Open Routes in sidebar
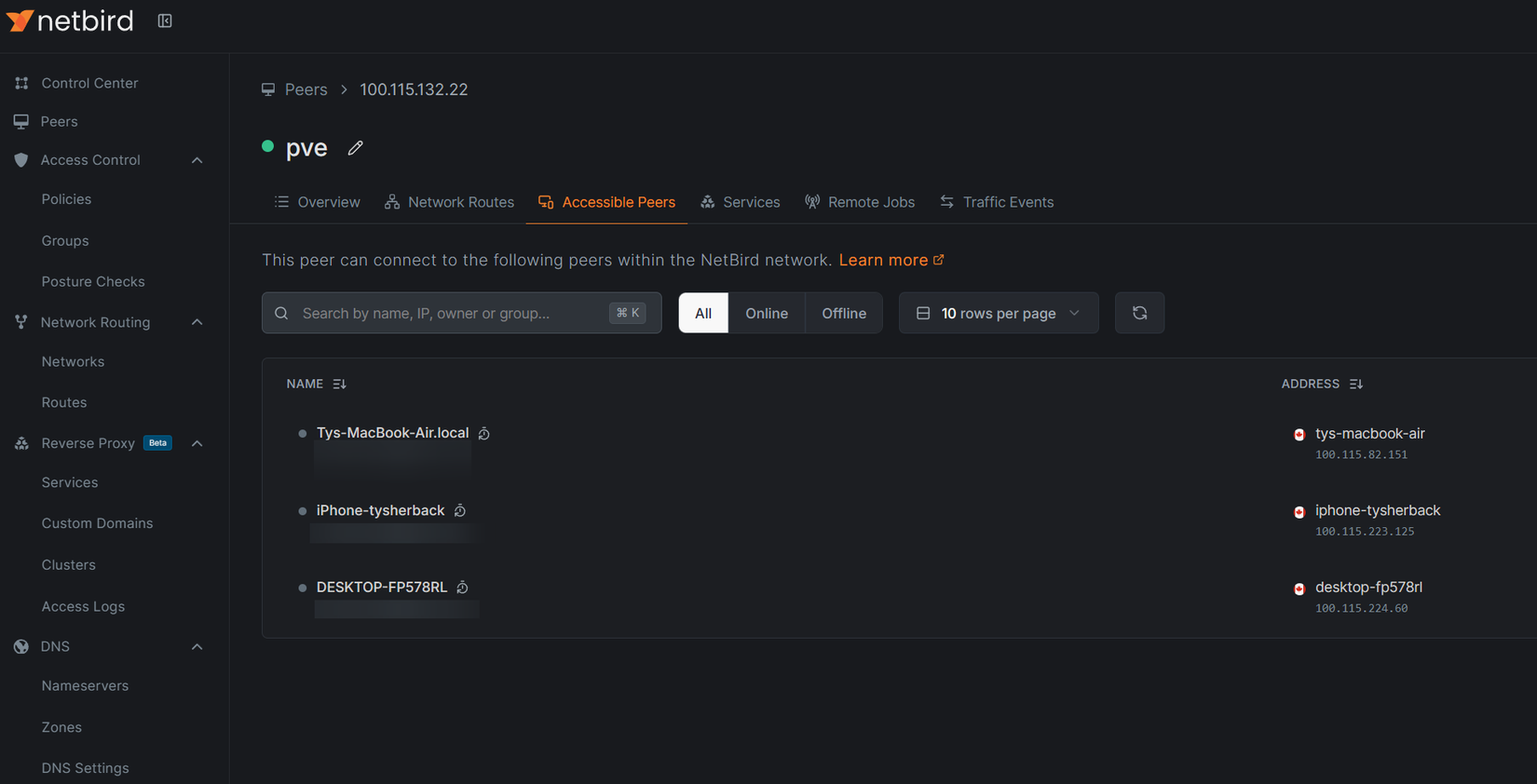Screen dimensions: 1537x784 (x=64, y=402)
